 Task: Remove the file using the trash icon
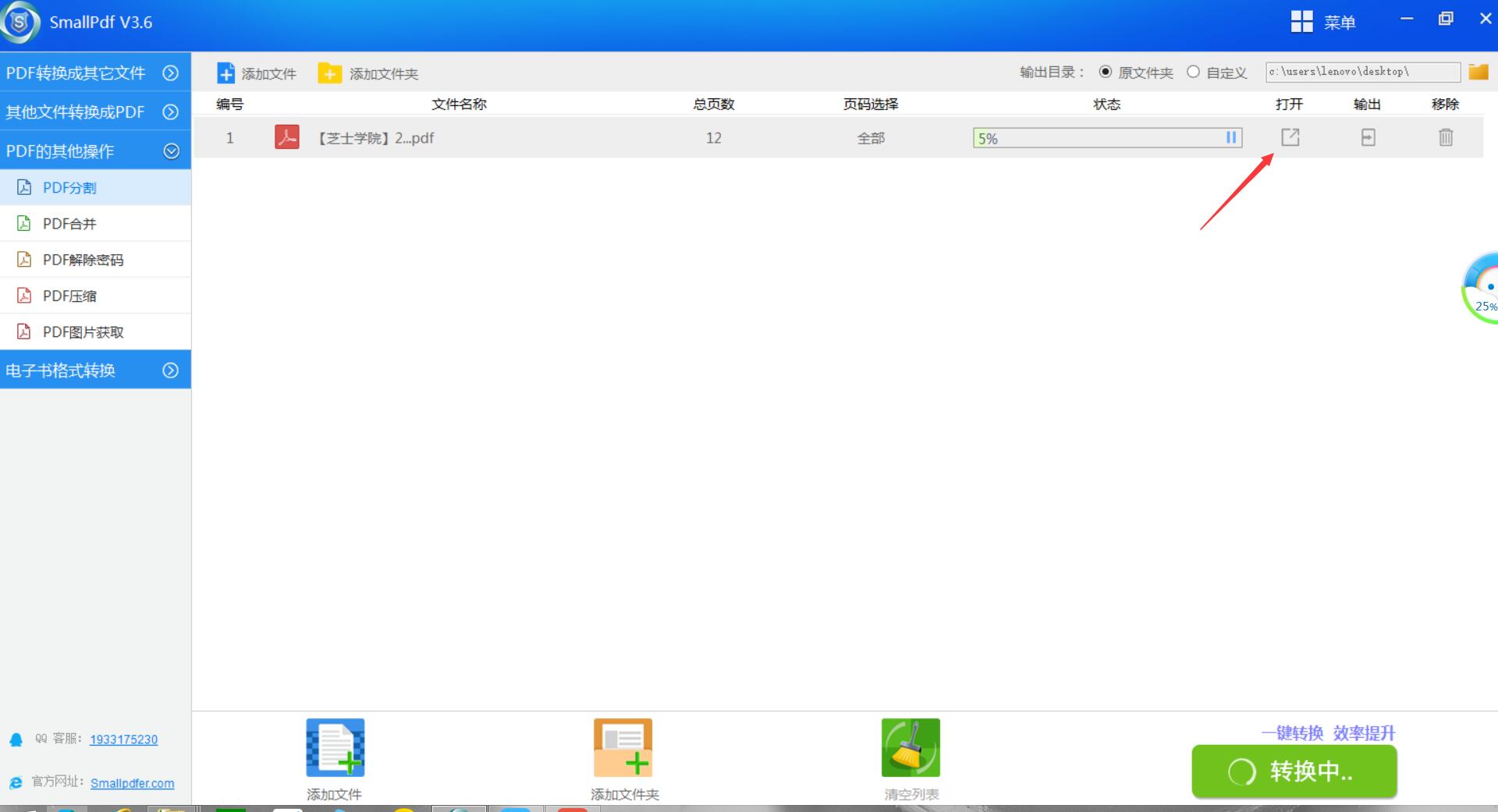point(1446,137)
